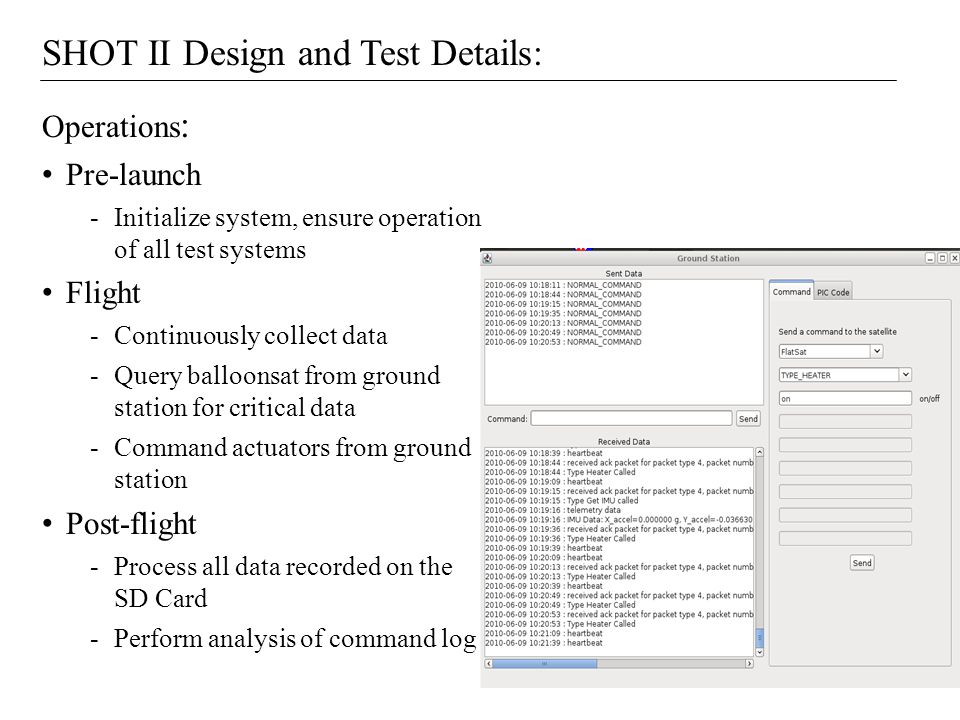
Task: Click right arrow of horizontal scrollbar
Action: 749,664
